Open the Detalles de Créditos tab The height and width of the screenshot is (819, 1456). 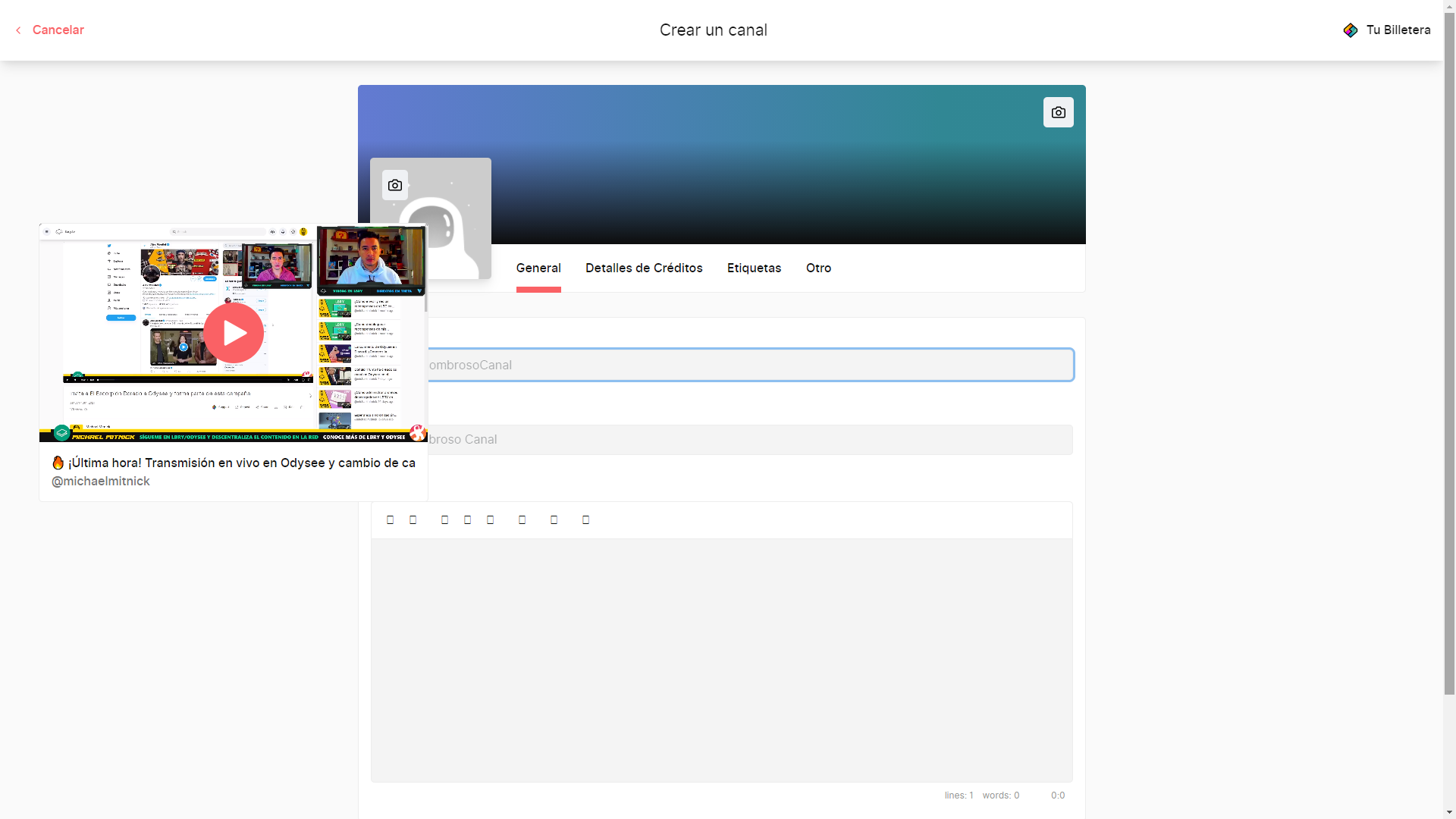pyautogui.click(x=644, y=268)
